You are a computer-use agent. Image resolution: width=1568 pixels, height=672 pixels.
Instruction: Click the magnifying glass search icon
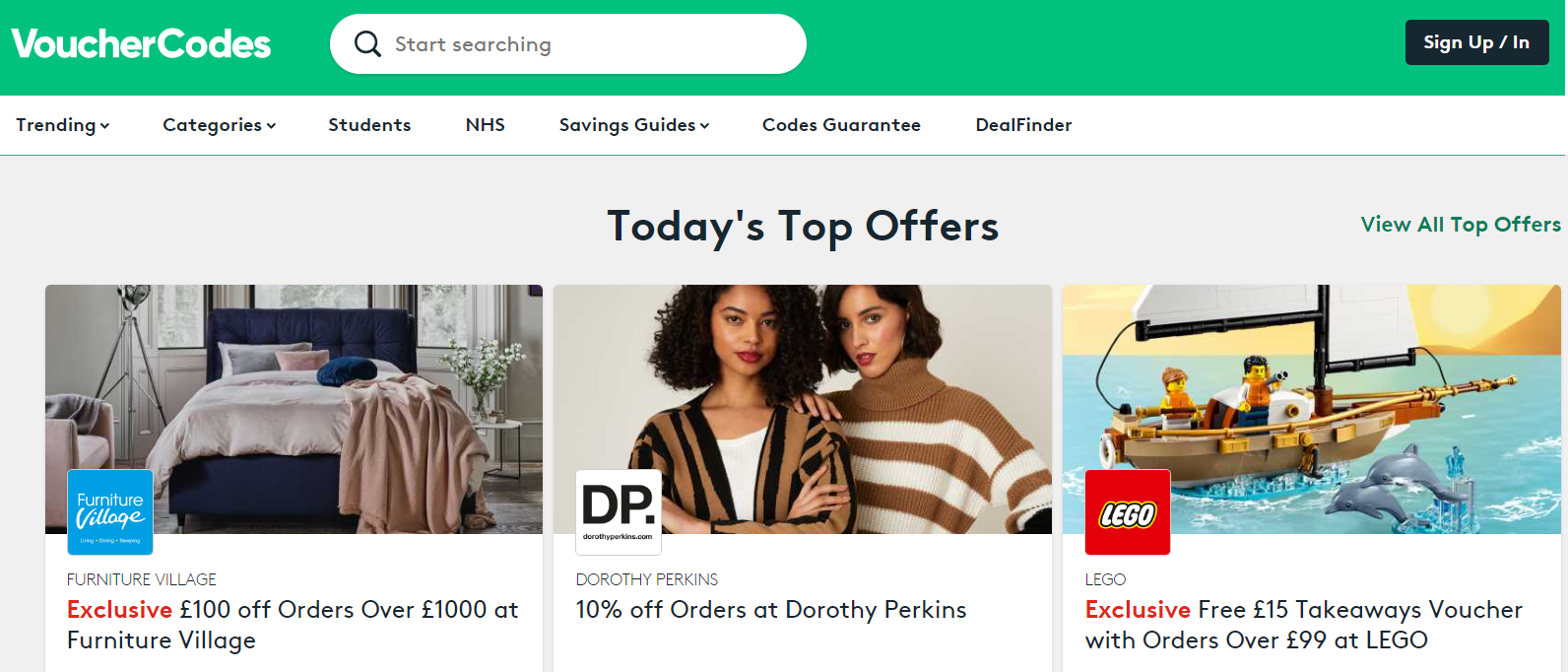pyautogui.click(x=367, y=44)
